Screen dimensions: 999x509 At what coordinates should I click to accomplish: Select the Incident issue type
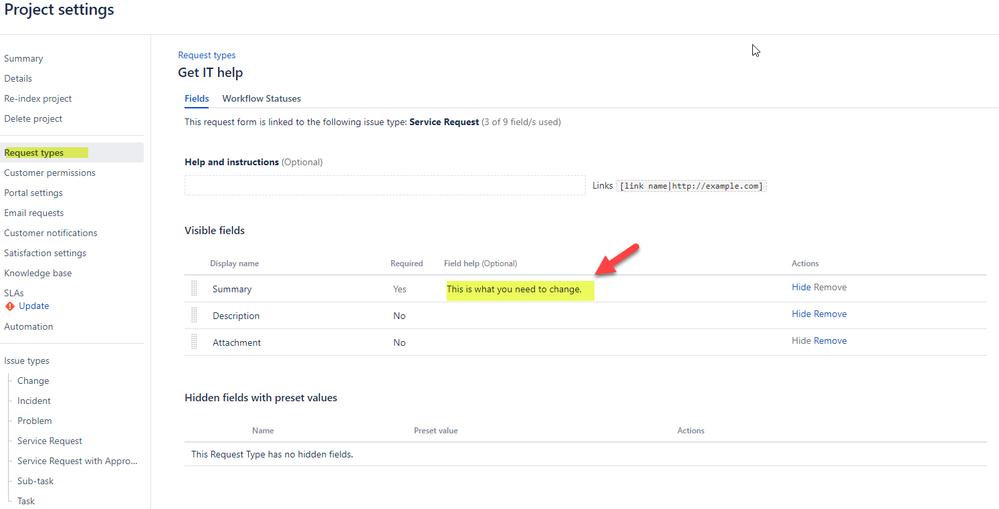[34, 401]
